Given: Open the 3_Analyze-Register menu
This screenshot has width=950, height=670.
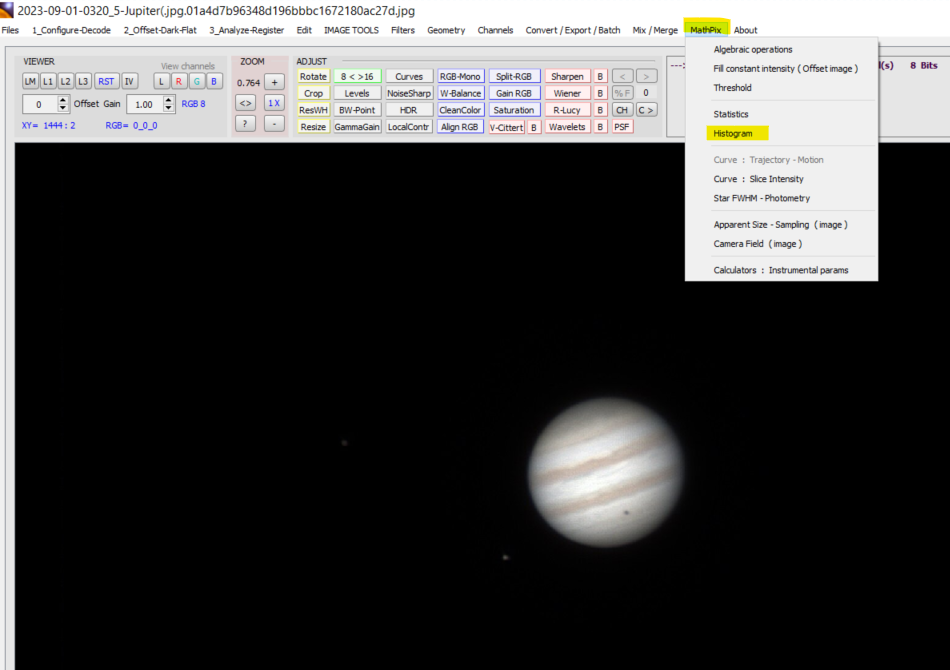Looking at the screenshot, I should (247, 30).
